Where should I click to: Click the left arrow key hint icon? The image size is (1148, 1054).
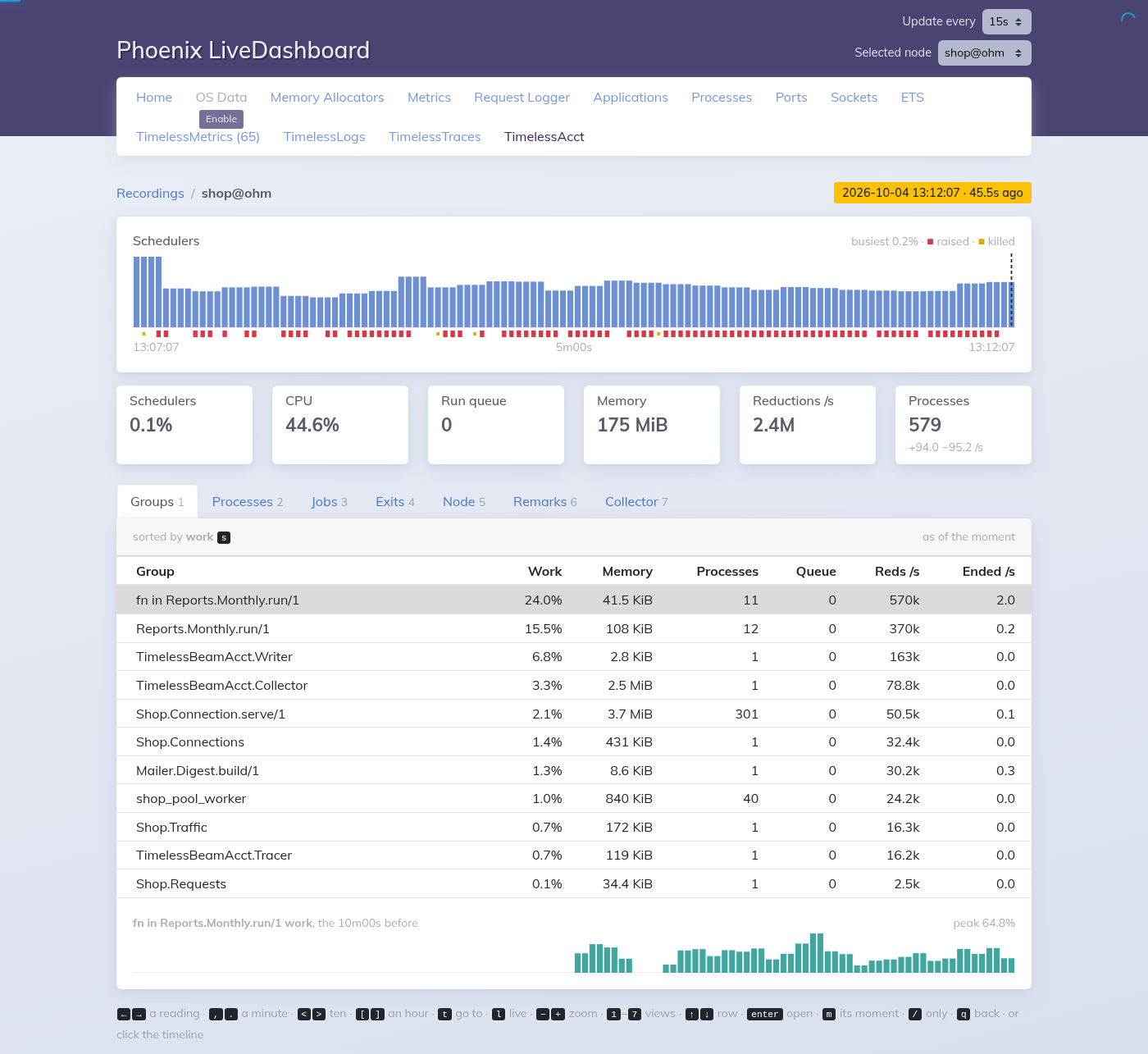123,1015
